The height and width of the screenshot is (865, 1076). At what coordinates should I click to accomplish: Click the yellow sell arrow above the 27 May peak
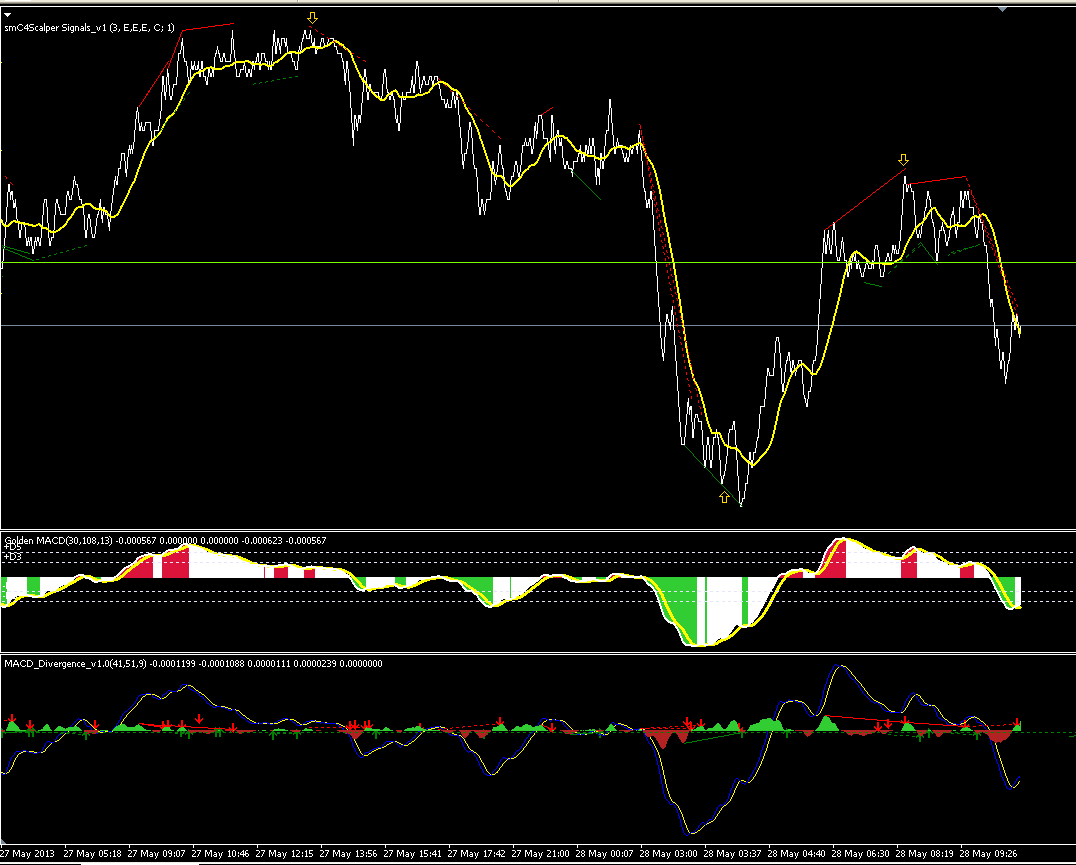[312, 17]
